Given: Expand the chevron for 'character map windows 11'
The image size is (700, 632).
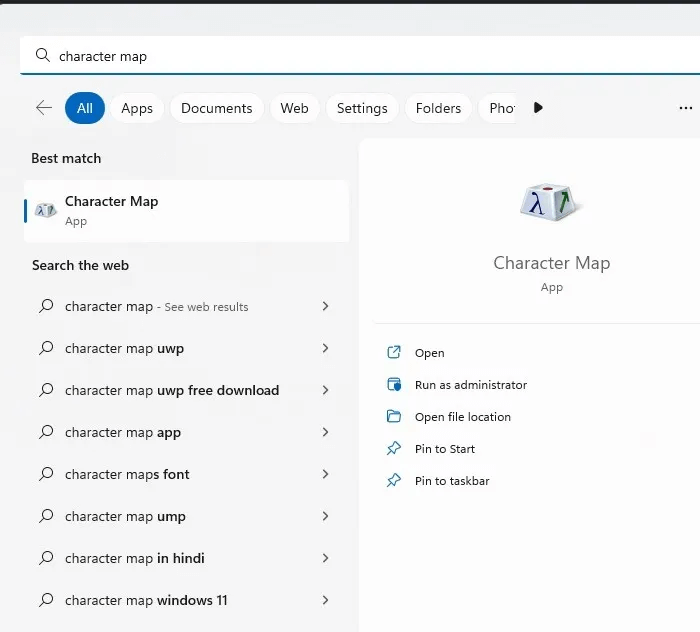Looking at the screenshot, I should pos(325,600).
